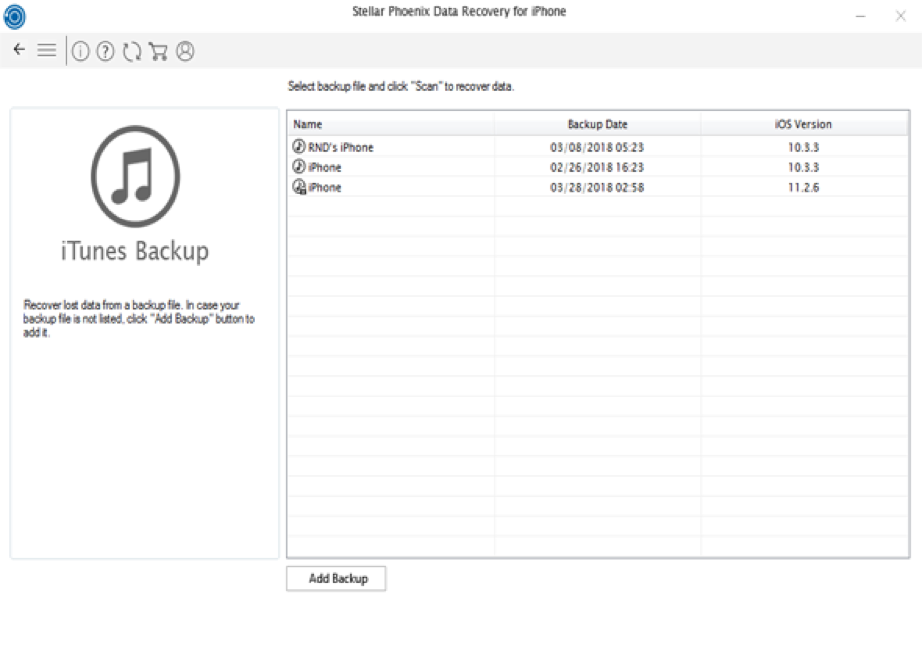Image resolution: width=922 pixels, height=658 pixels.
Task: Click the icon beside iPhone dated 02/26/2018
Action: [x=299, y=166]
